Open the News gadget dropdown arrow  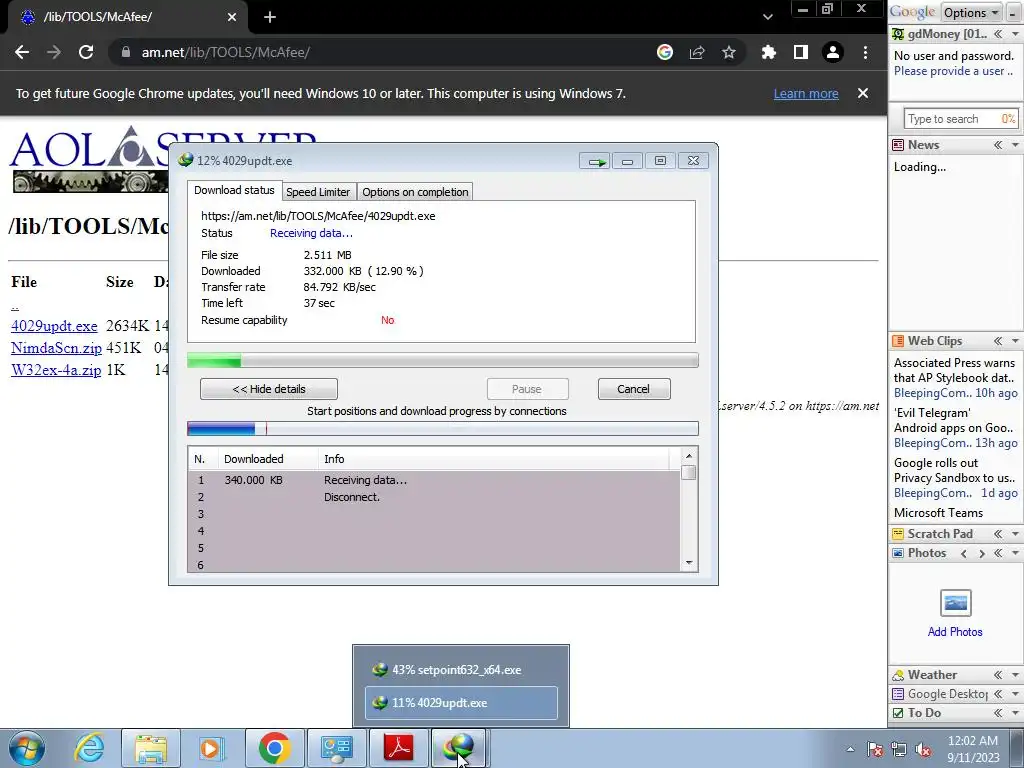pos(1016,145)
